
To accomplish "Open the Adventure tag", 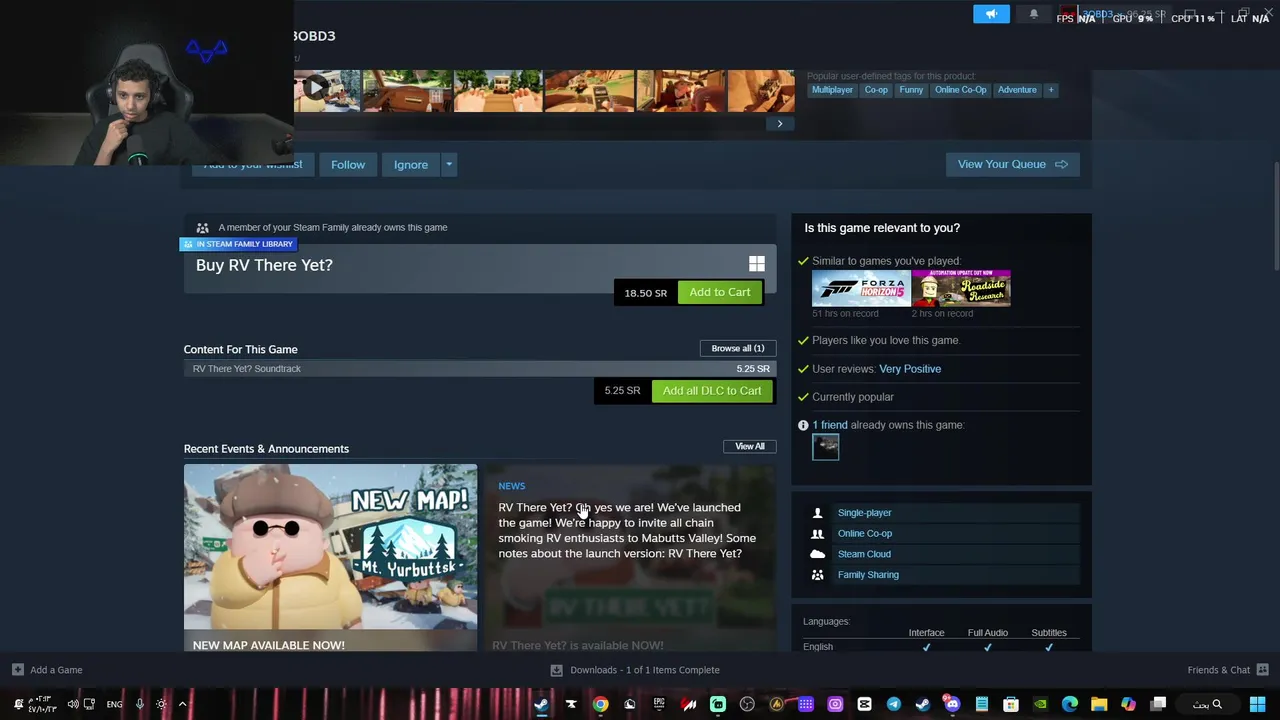I will coord(1017,90).
